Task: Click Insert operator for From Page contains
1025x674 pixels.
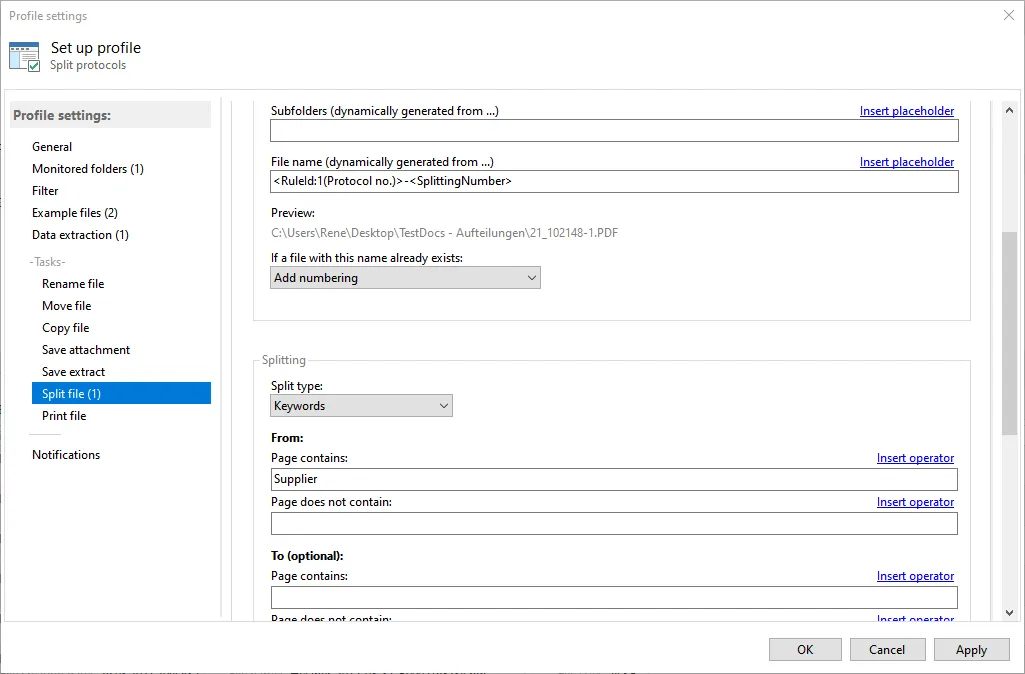Action: click(x=915, y=458)
